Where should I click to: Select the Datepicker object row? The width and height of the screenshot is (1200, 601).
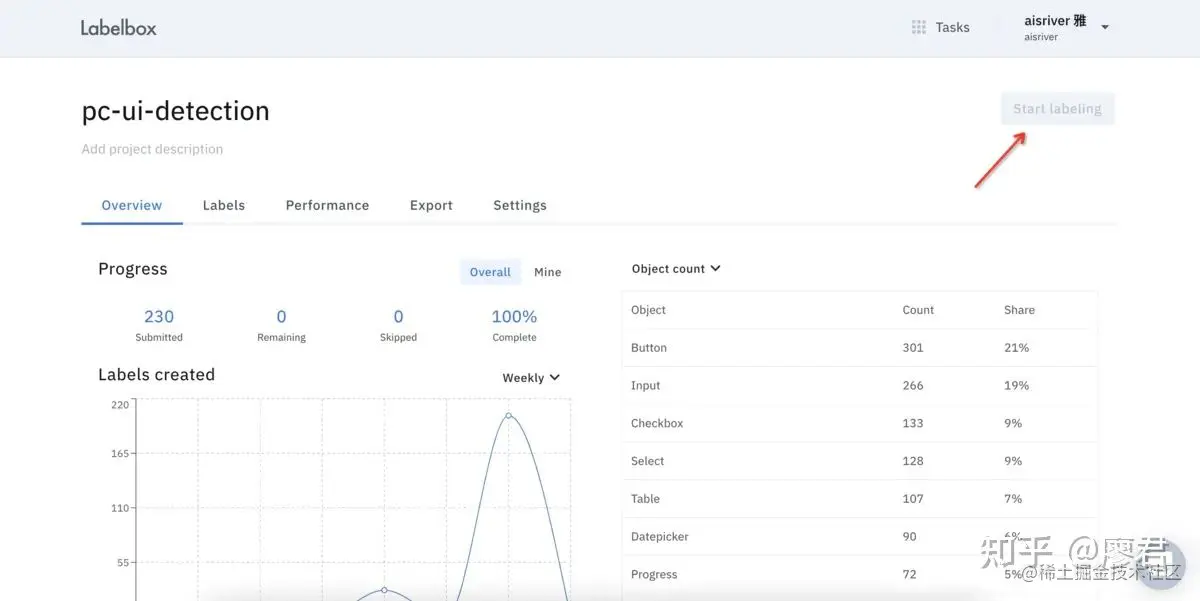[859, 537]
